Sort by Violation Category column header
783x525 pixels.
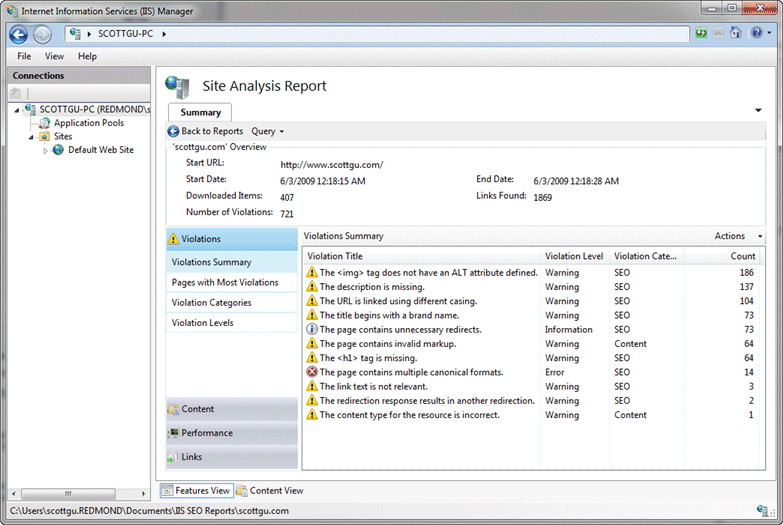click(x=647, y=256)
